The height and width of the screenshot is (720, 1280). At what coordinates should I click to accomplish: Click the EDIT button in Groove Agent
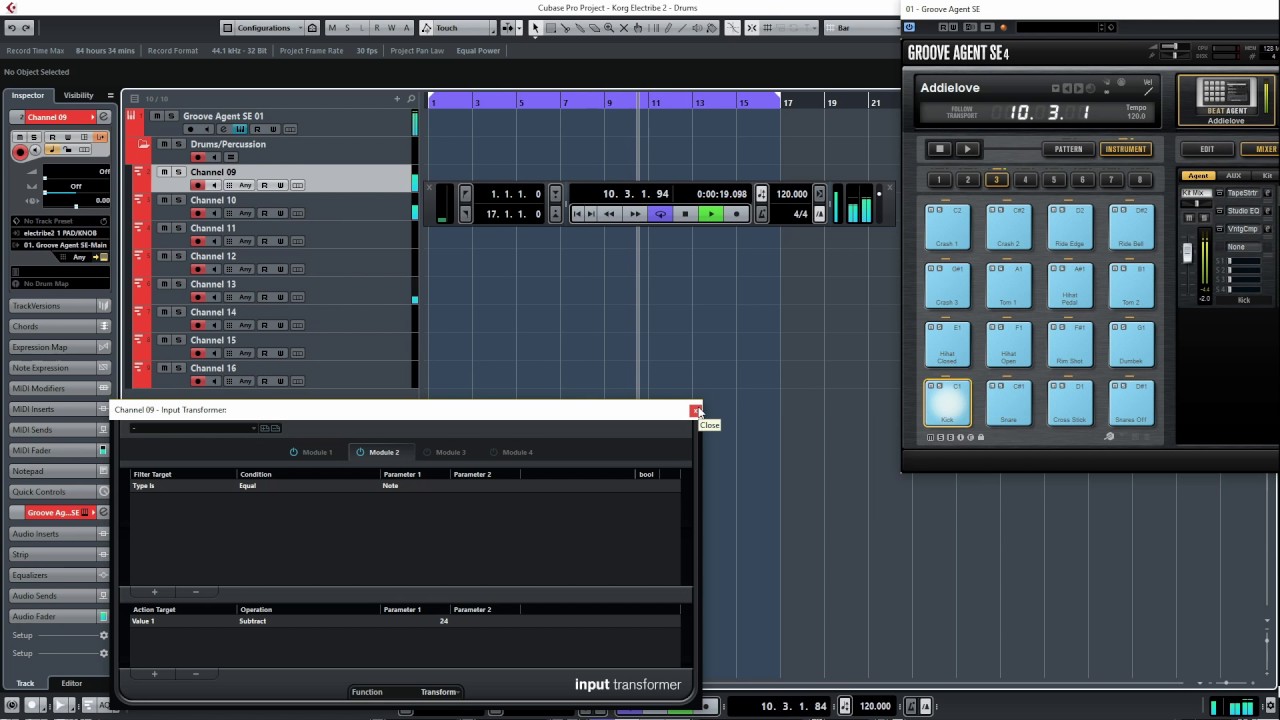1207,149
